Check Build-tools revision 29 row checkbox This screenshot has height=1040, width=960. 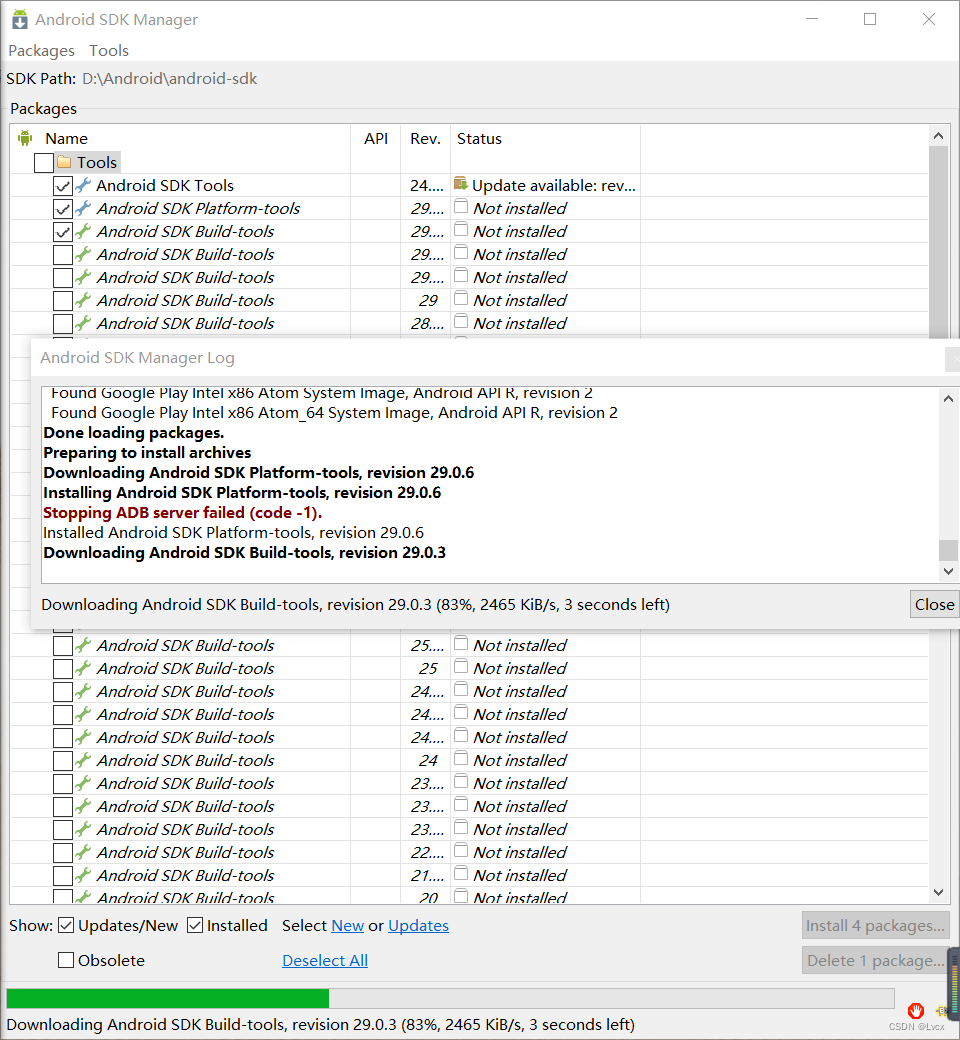point(63,301)
